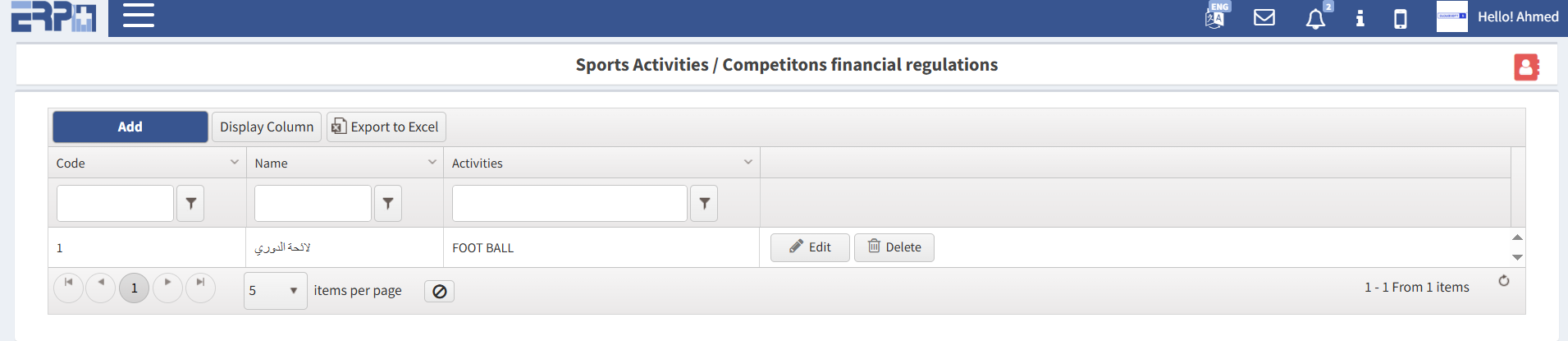Image resolution: width=1568 pixels, height=341 pixels.
Task: Delete the FOOT BALL row
Action: pyautogui.click(x=894, y=247)
